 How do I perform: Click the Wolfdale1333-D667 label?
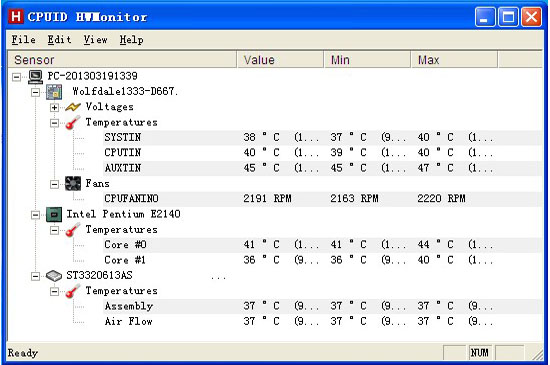[125, 92]
